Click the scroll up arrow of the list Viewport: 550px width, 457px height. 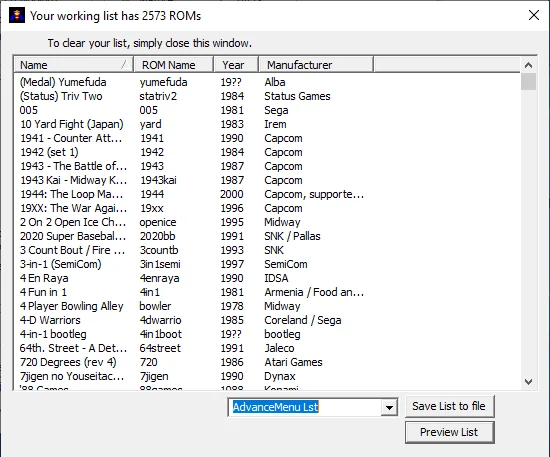[528, 65]
